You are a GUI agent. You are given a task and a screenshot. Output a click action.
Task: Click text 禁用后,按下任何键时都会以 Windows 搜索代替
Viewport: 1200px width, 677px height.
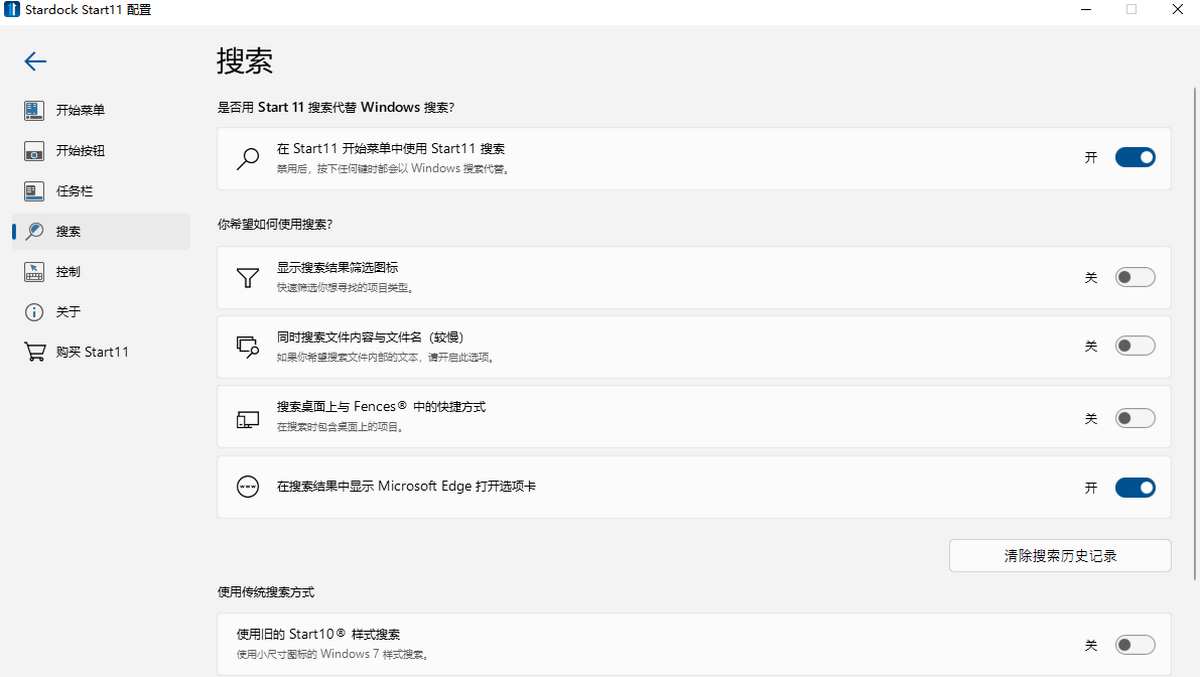tap(393, 169)
